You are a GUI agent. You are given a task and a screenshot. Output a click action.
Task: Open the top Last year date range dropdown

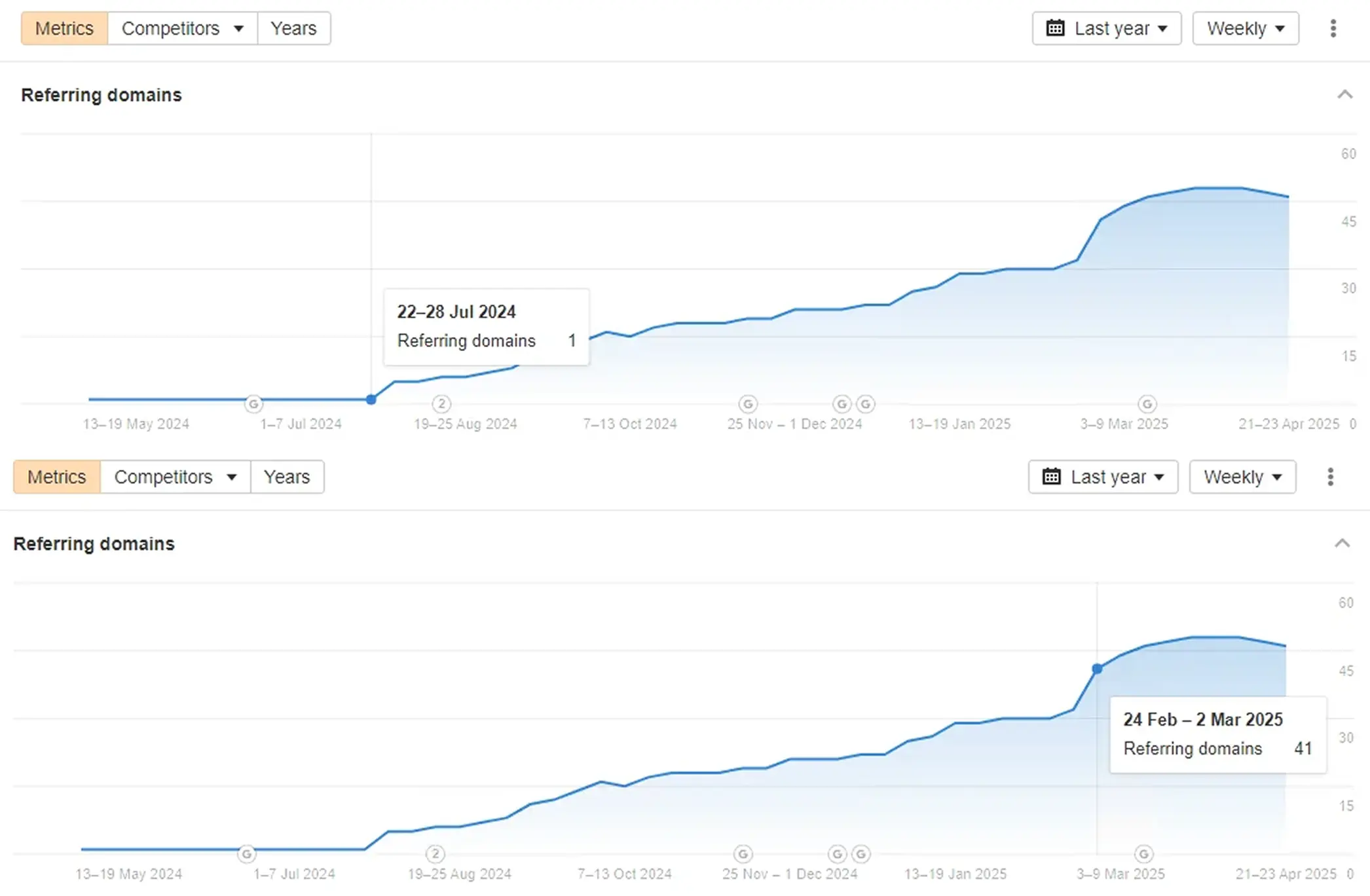pos(1107,28)
